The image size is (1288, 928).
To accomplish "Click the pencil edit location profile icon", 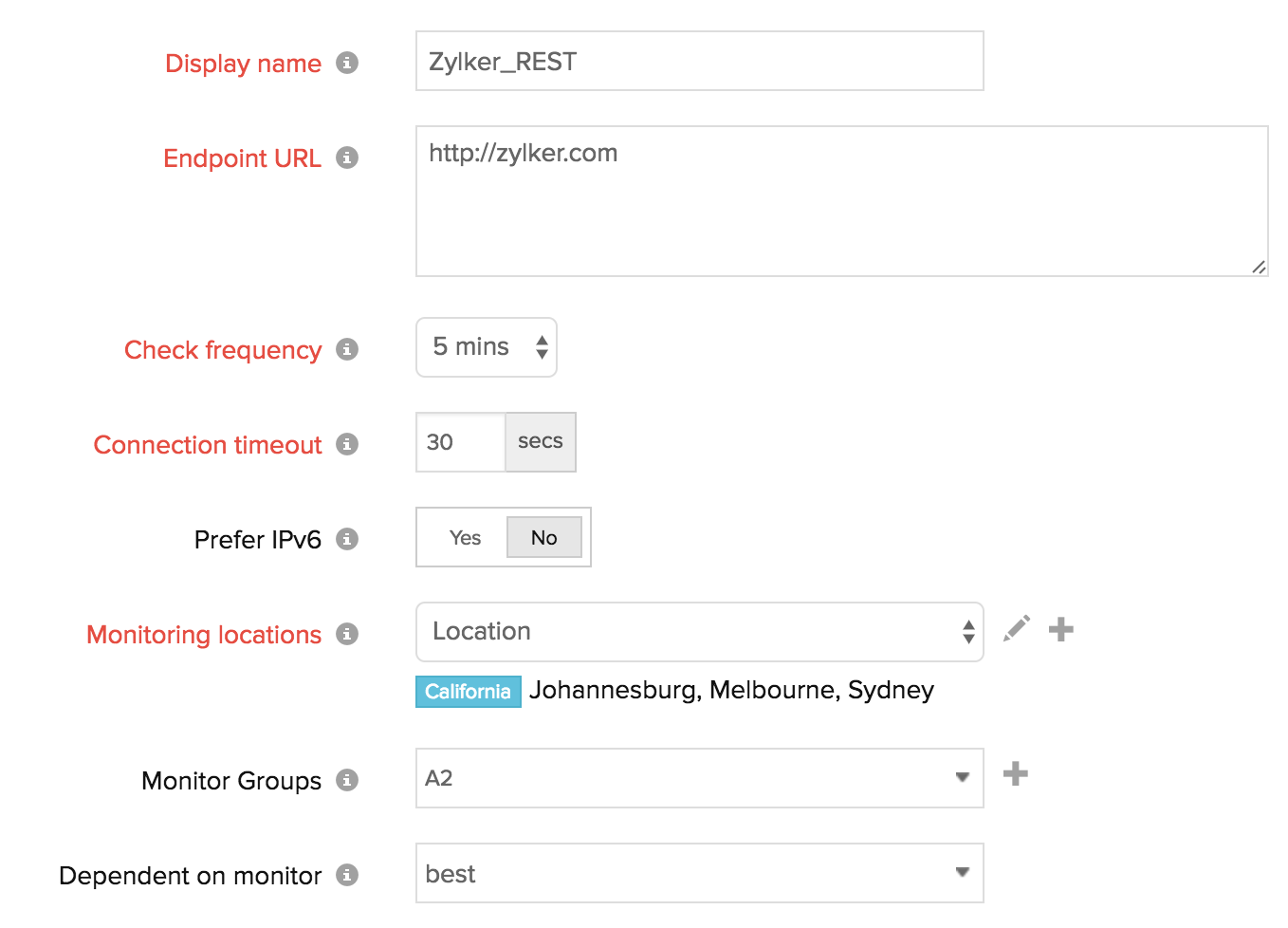I will (1017, 629).
